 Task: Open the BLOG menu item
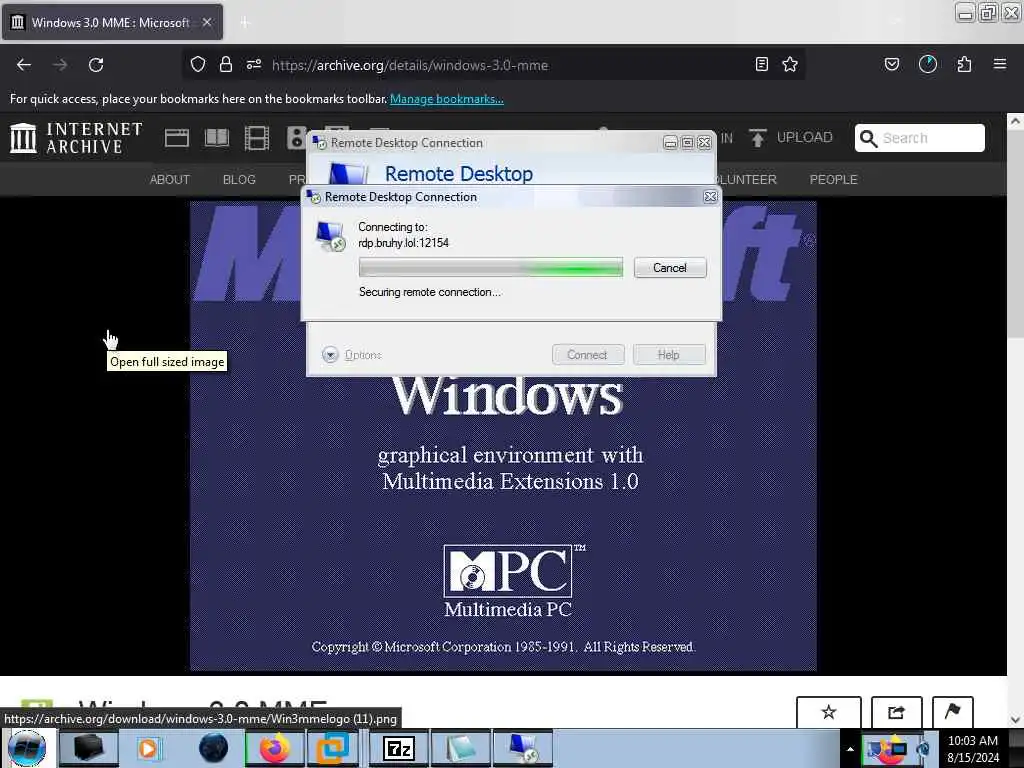tap(239, 180)
